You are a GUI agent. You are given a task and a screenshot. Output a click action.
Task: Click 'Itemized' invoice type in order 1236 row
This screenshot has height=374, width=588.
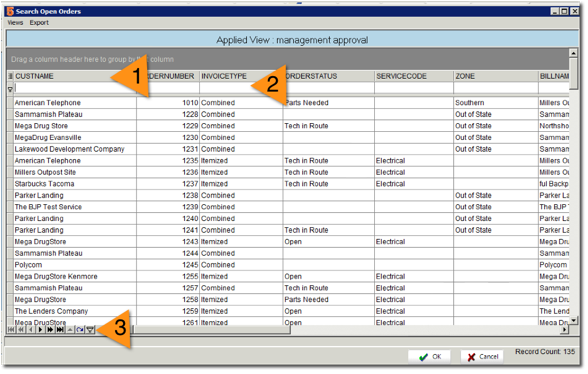tap(241, 172)
